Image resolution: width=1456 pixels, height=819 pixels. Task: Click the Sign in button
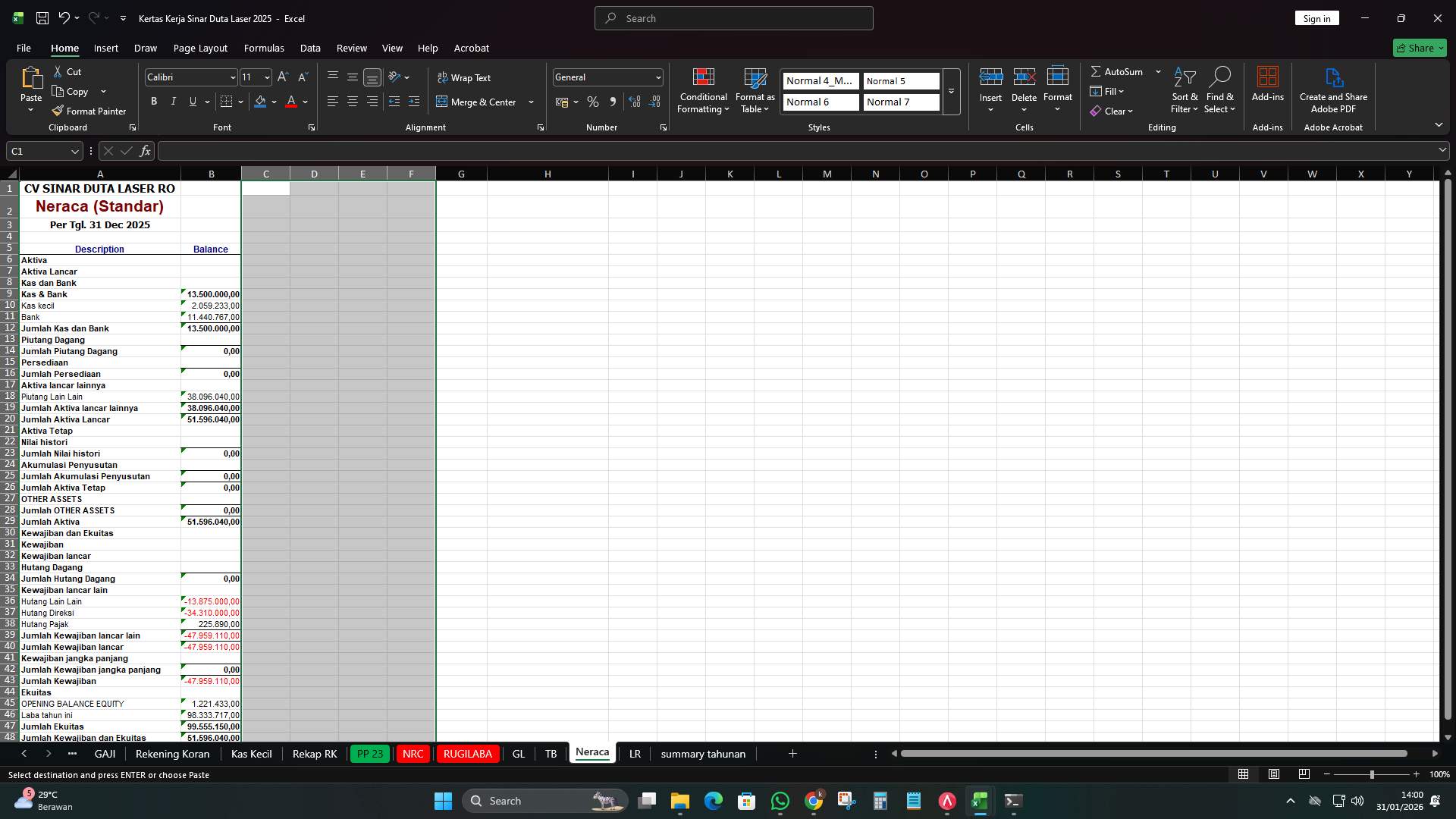pos(1316,17)
